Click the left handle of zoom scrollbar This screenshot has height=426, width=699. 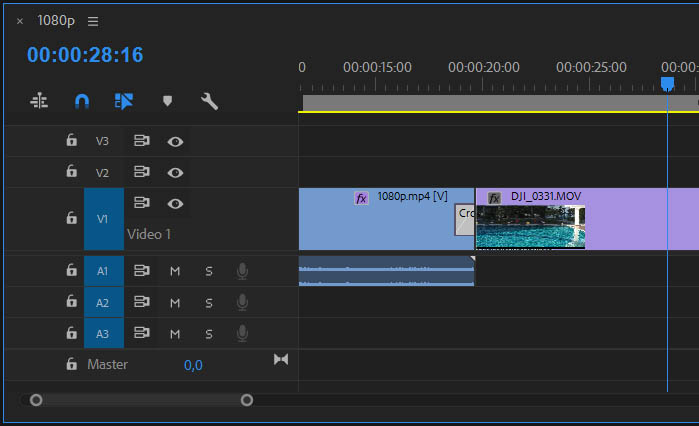click(x=36, y=400)
